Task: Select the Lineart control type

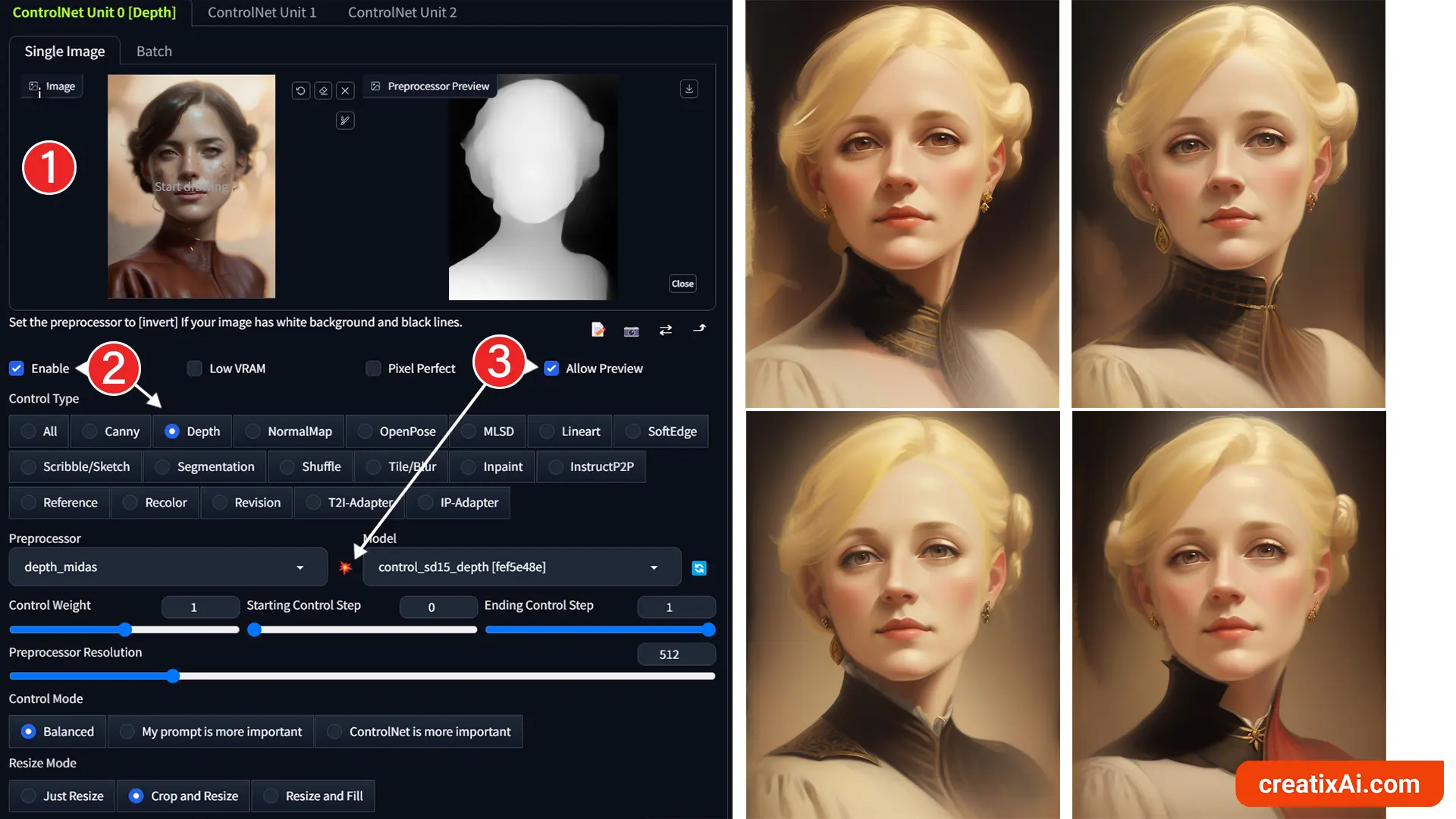Action: (570, 431)
